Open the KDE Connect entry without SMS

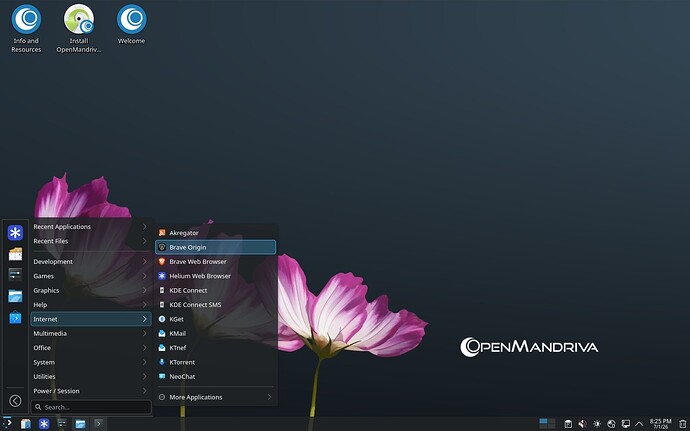pos(216,291)
